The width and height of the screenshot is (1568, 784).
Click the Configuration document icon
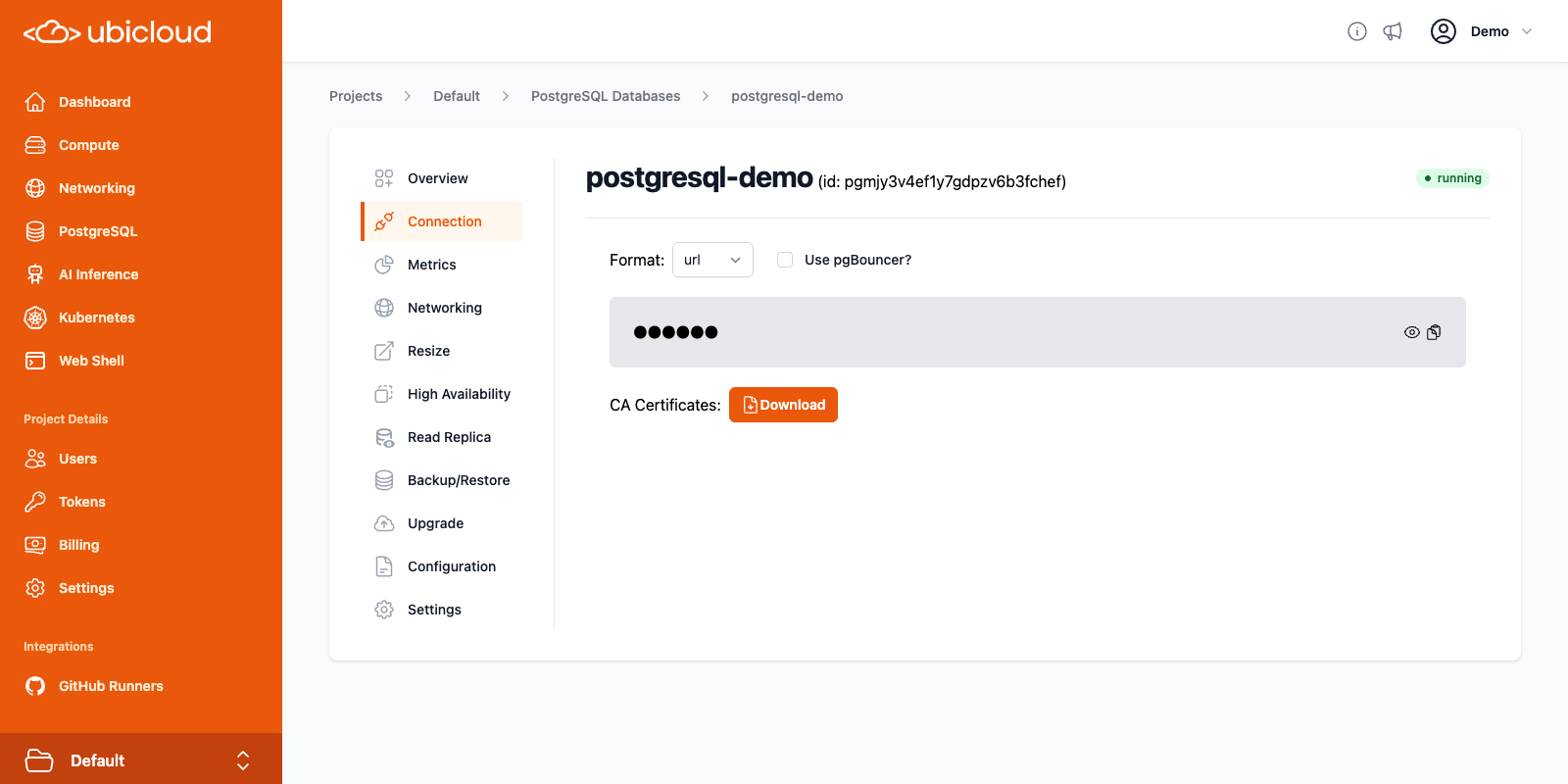[384, 566]
